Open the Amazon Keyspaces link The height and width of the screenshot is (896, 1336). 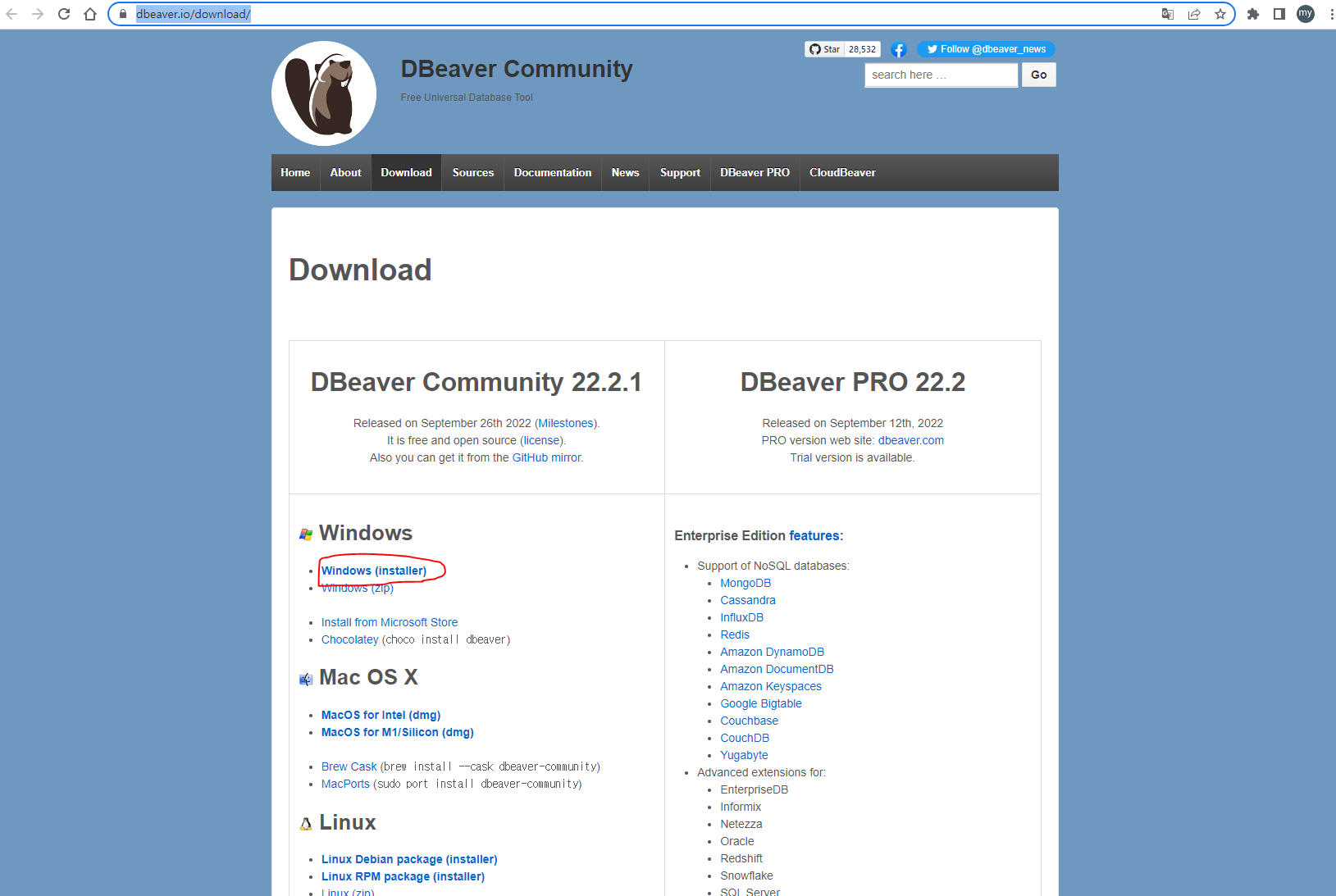[x=771, y=686]
